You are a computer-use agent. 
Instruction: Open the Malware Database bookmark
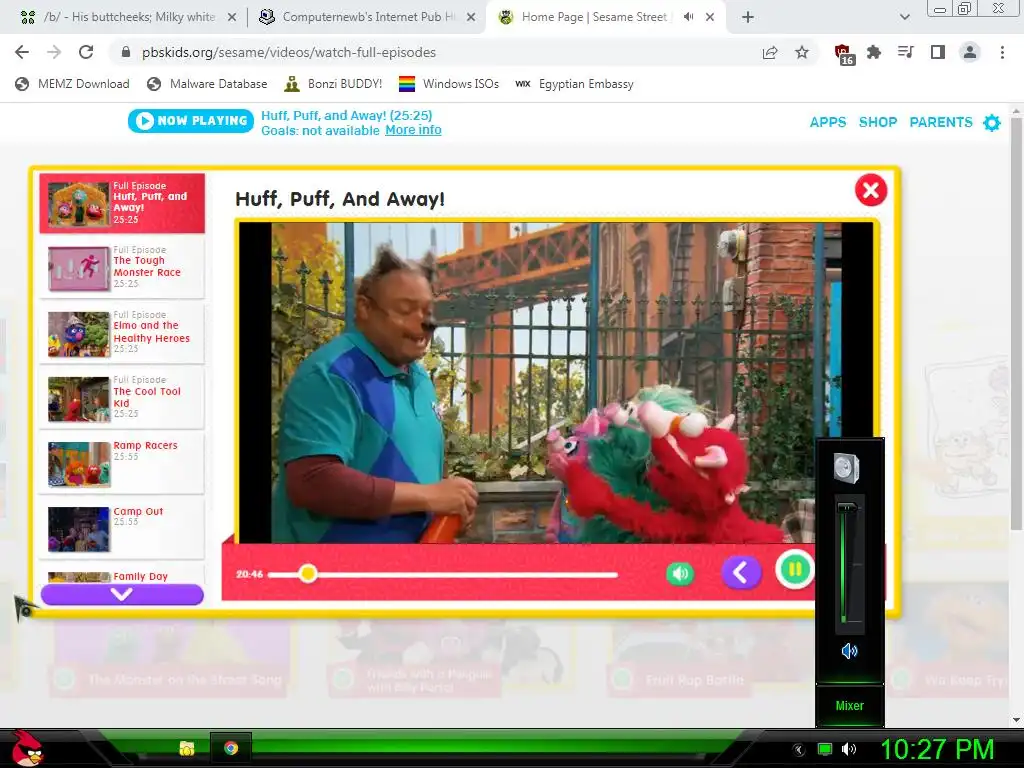click(207, 84)
